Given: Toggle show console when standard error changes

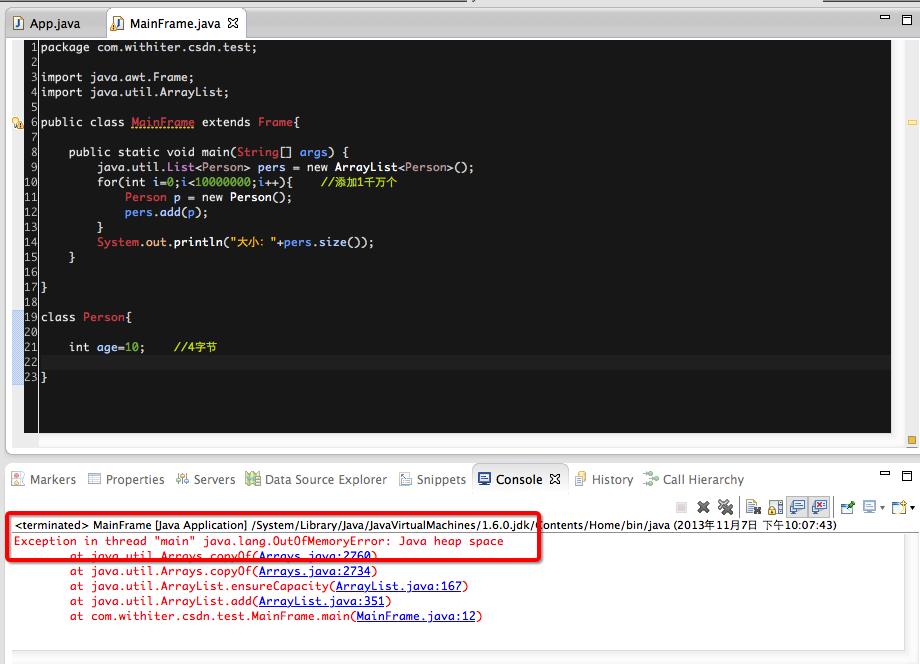Looking at the screenshot, I should [x=819, y=507].
